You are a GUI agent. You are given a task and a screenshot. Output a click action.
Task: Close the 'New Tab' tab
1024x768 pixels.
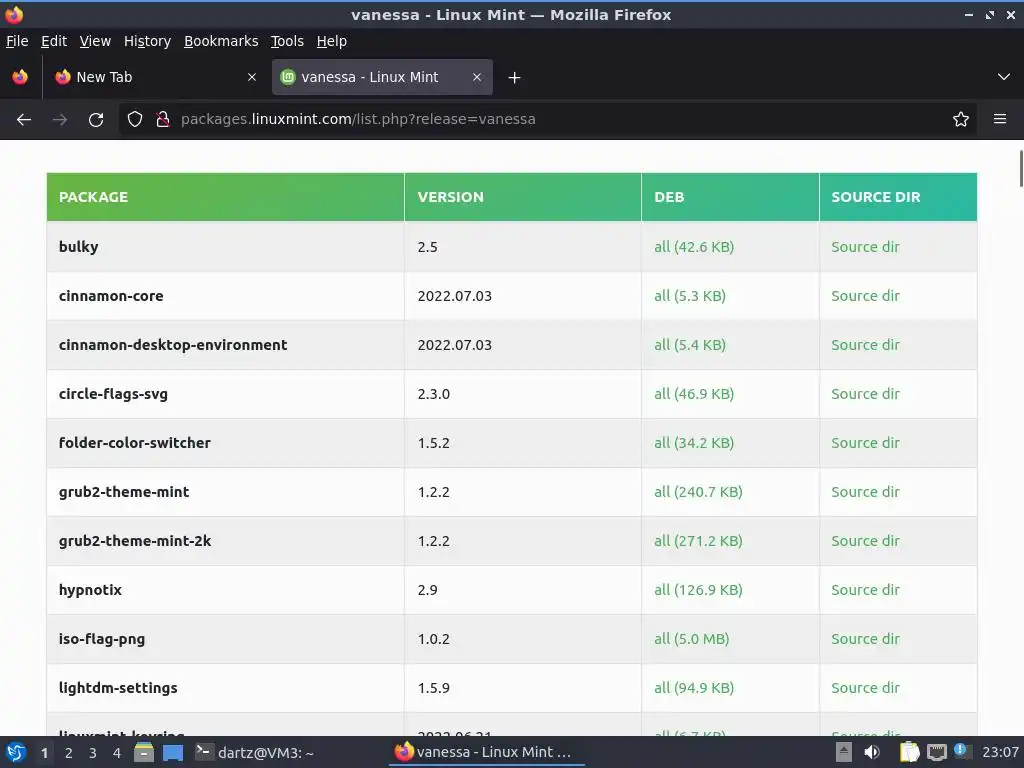coord(252,77)
